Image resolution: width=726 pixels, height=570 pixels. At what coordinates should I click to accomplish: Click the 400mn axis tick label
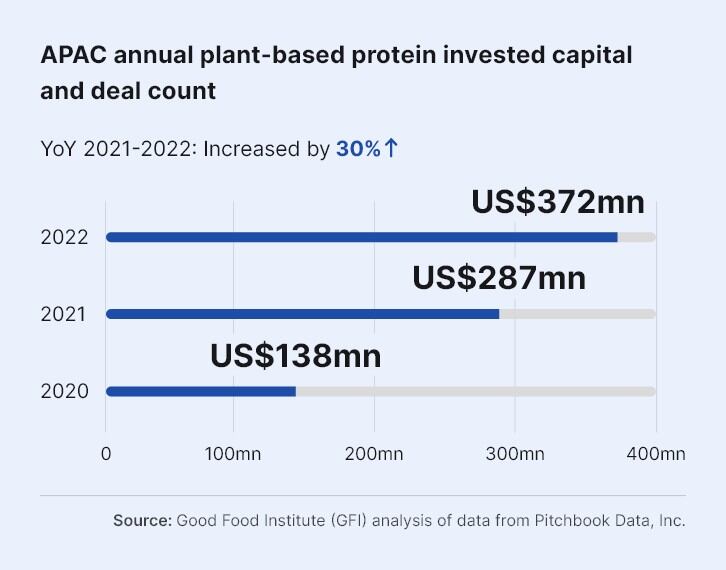coord(656,454)
